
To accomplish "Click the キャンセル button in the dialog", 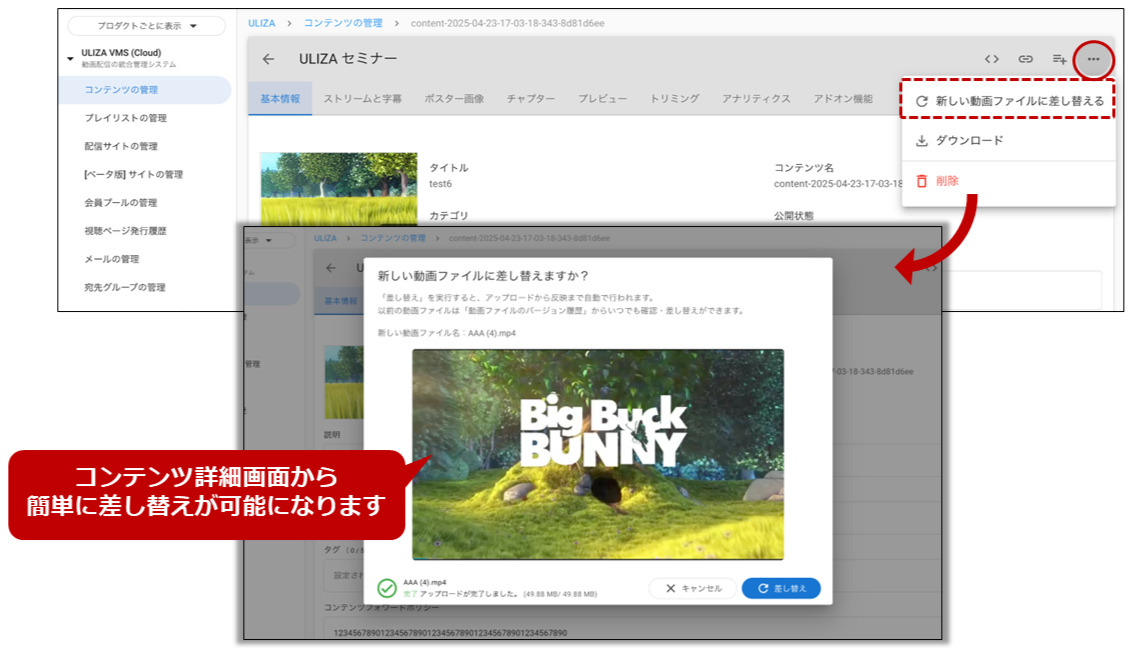I will pos(692,588).
